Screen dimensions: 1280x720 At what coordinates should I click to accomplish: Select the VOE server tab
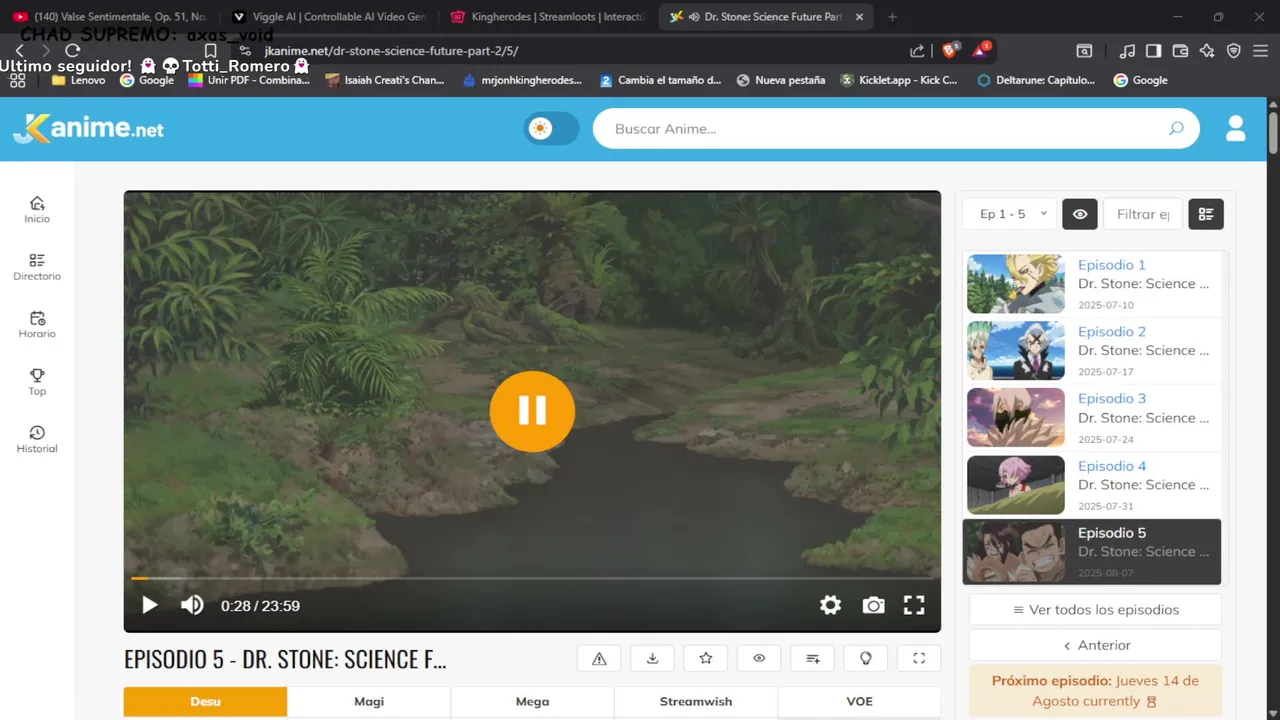pyautogui.click(x=859, y=702)
